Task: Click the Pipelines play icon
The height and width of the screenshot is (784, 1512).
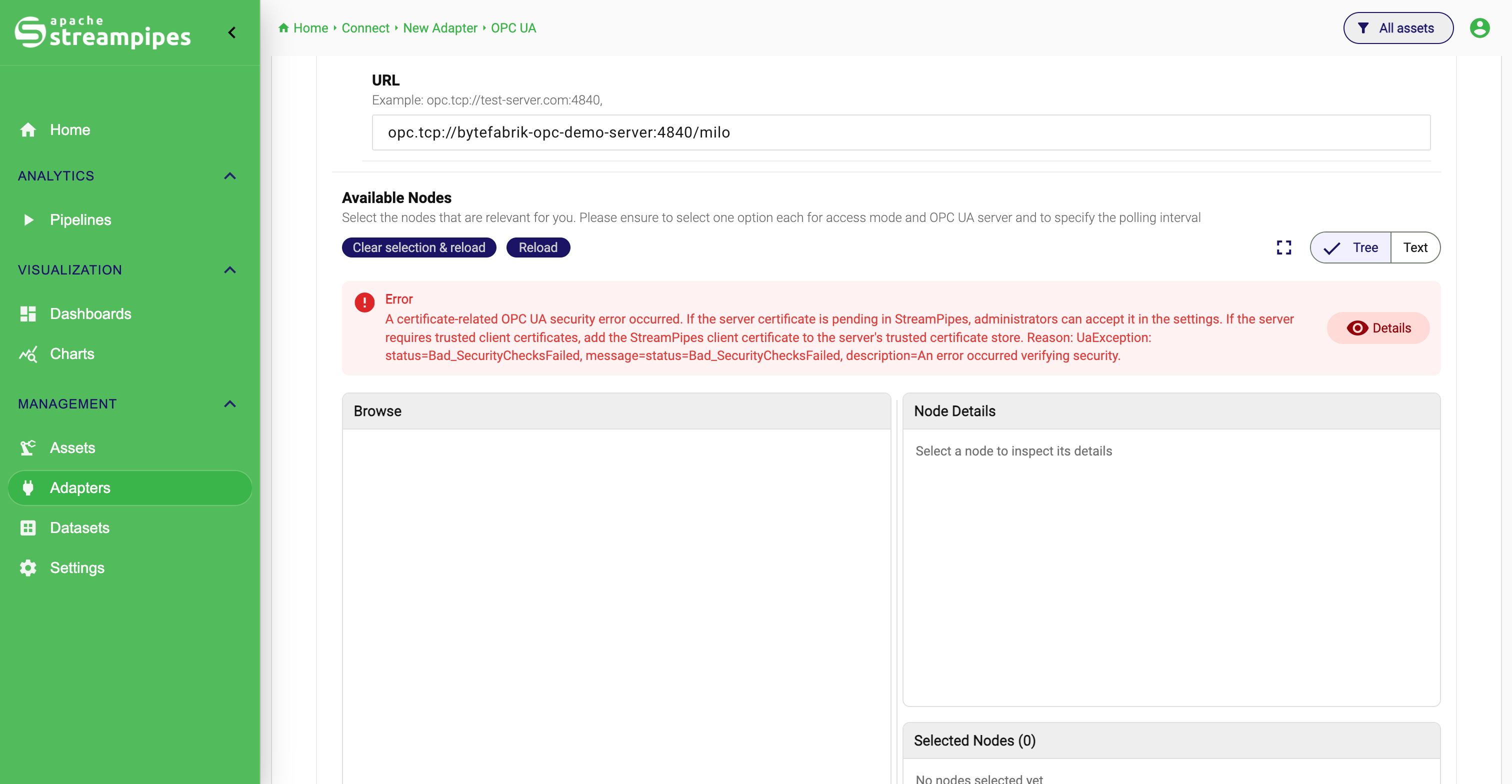Action: (x=28, y=220)
